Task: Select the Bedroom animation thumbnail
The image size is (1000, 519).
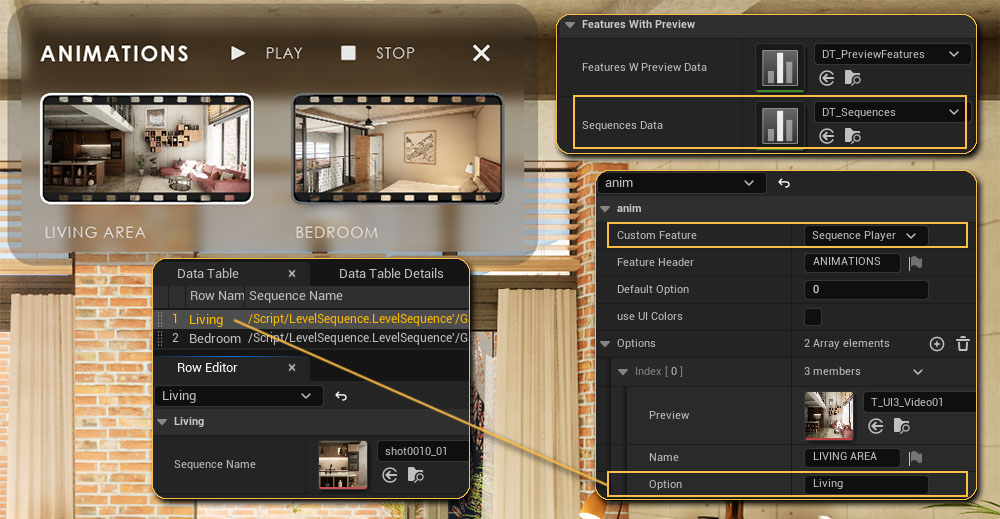Action: [x=396, y=148]
